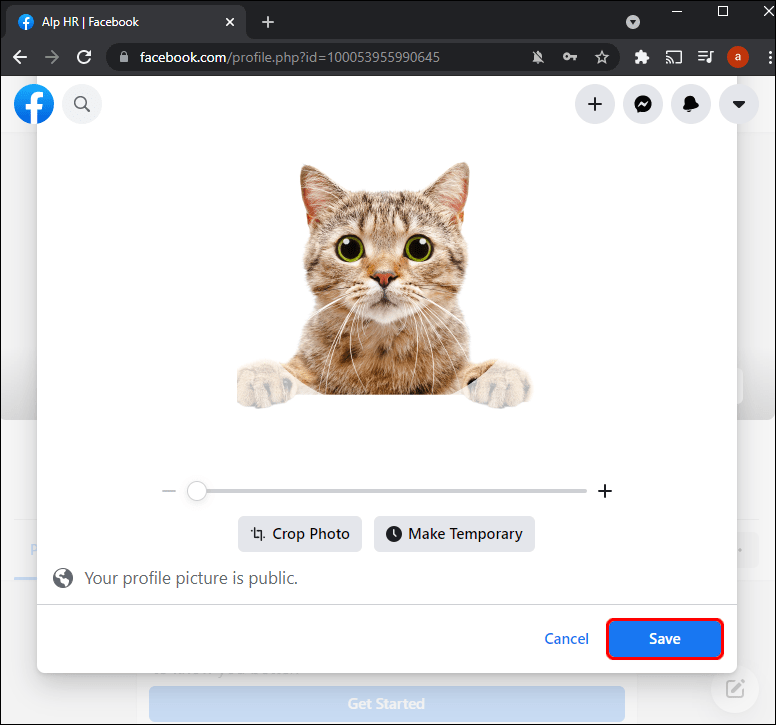Screen dimensions: 776x725
Task: Click the Crop Photo button
Action: coord(300,534)
